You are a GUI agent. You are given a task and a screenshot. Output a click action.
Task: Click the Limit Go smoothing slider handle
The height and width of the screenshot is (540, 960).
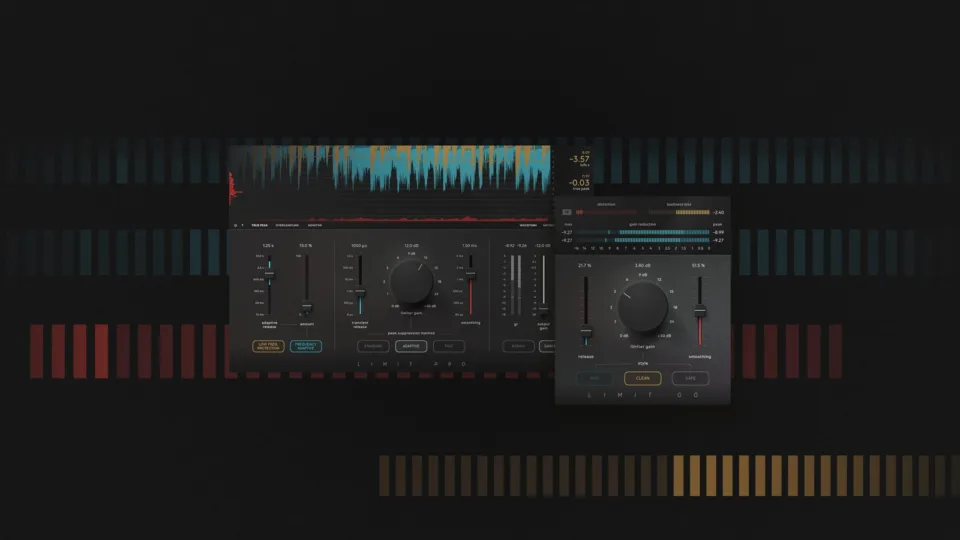[x=700, y=312]
